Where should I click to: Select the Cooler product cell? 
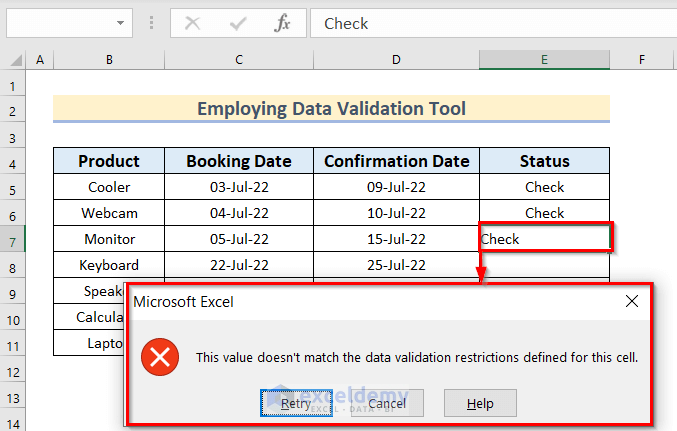pos(109,187)
